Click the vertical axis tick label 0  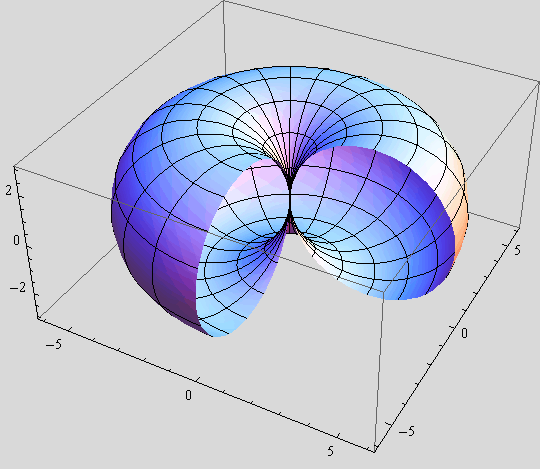[x=16, y=240]
